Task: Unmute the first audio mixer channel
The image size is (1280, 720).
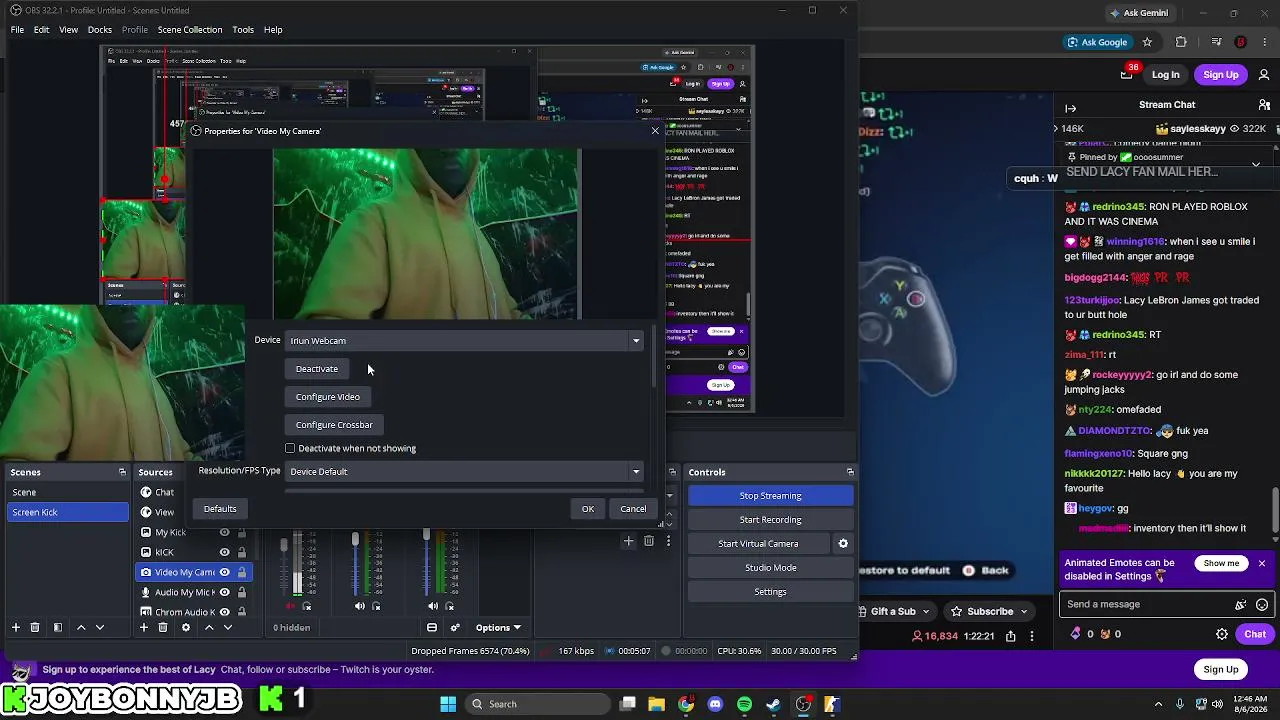Action: [x=291, y=606]
